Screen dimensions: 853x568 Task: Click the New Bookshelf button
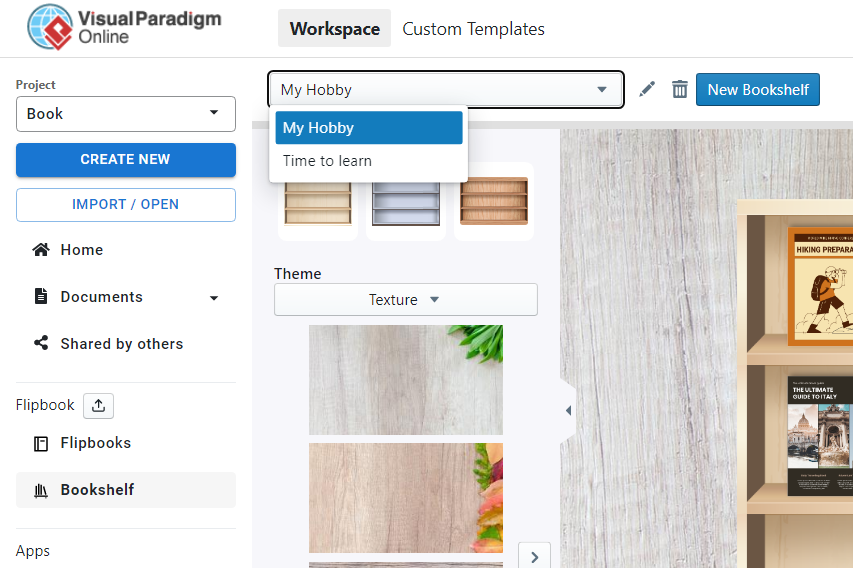click(758, 89)
